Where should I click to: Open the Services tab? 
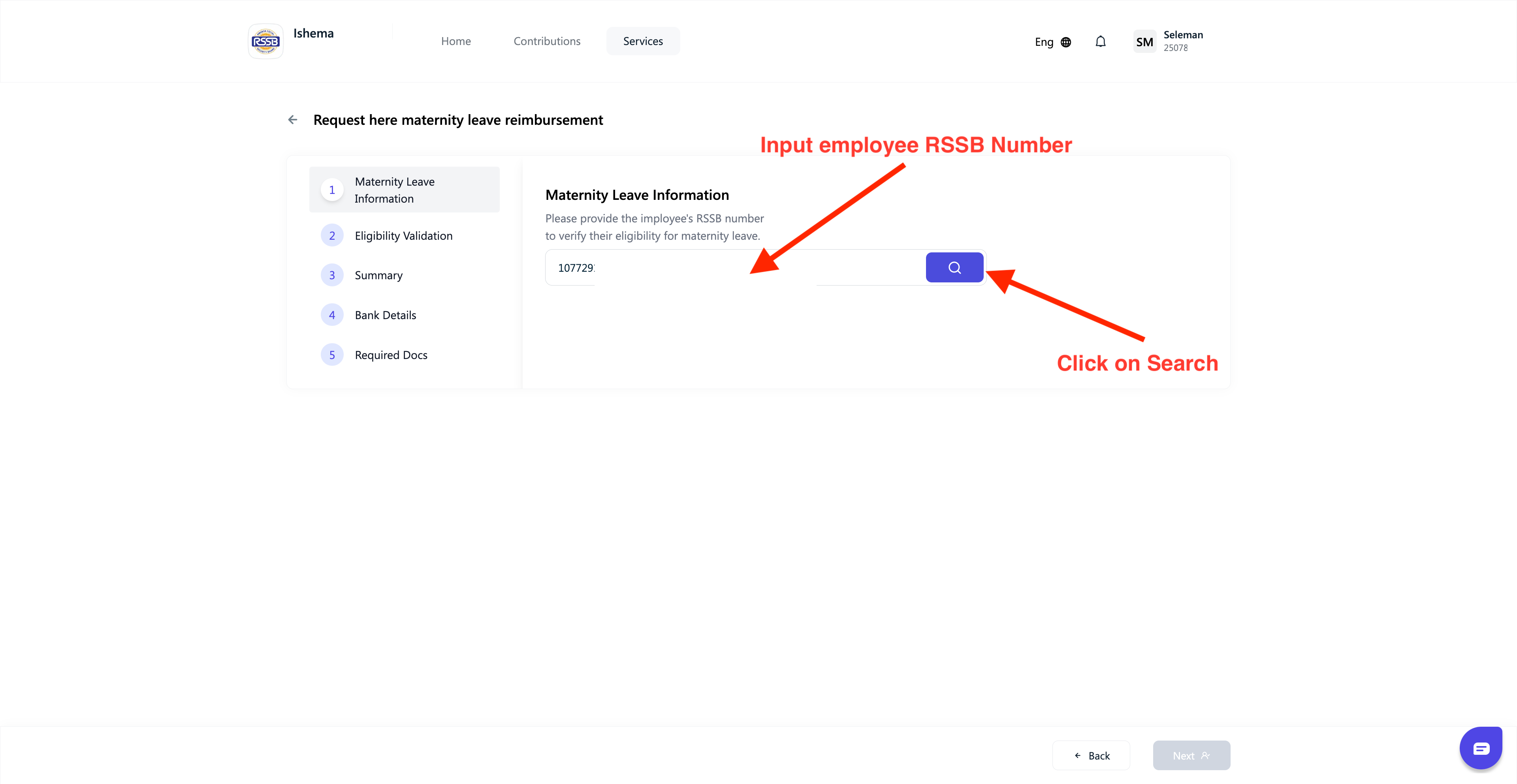(x=642, y=41)
